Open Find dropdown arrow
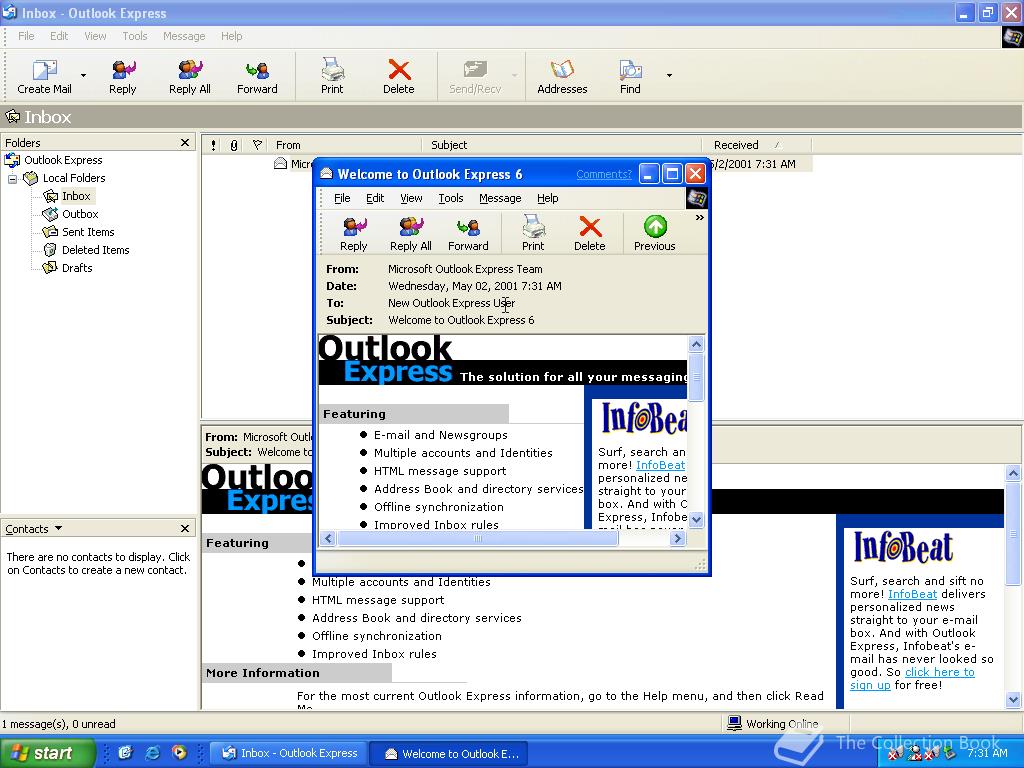The width and height of the screenshot is (1024, 768). tap(669, 76)
